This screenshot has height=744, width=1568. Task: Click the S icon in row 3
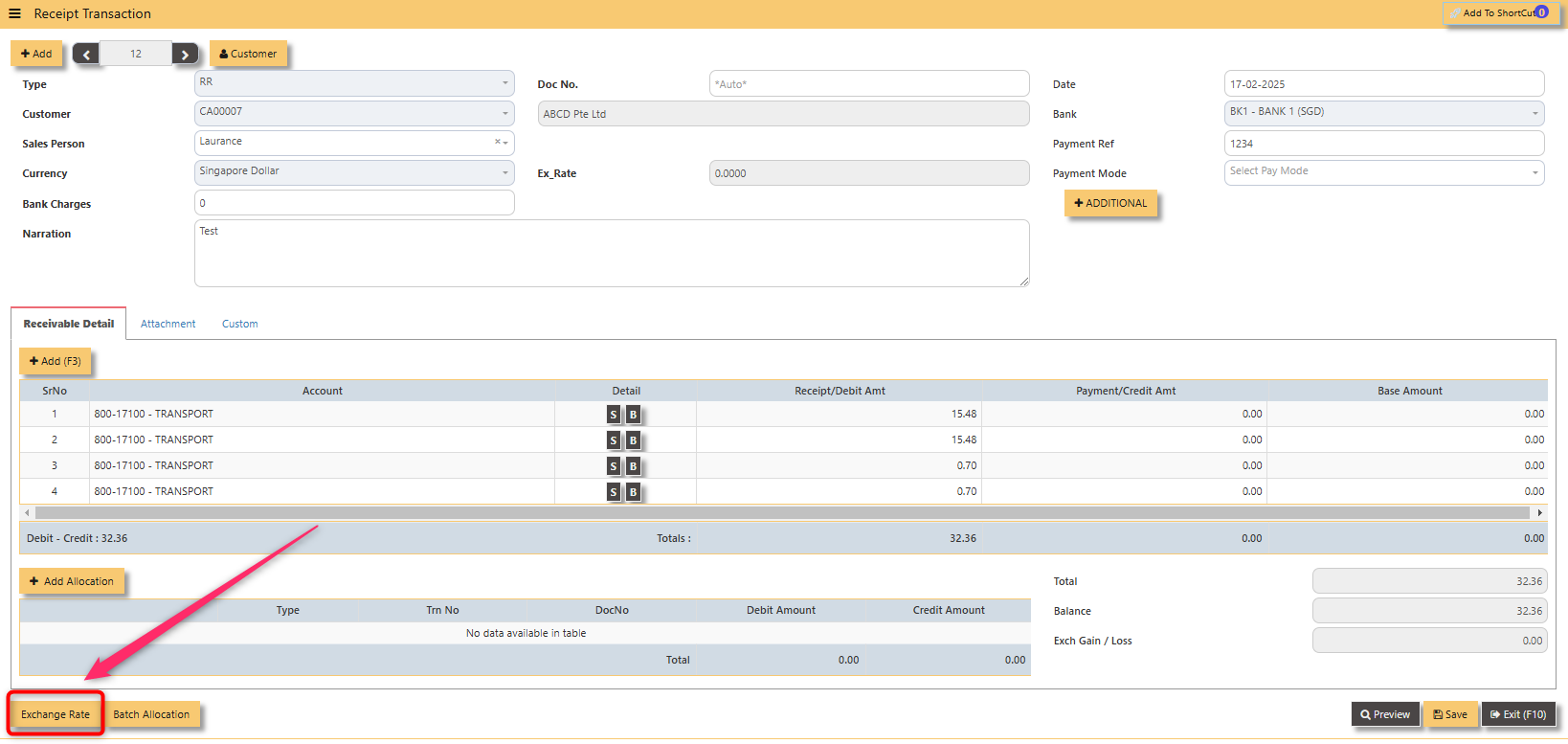[614, 466]
